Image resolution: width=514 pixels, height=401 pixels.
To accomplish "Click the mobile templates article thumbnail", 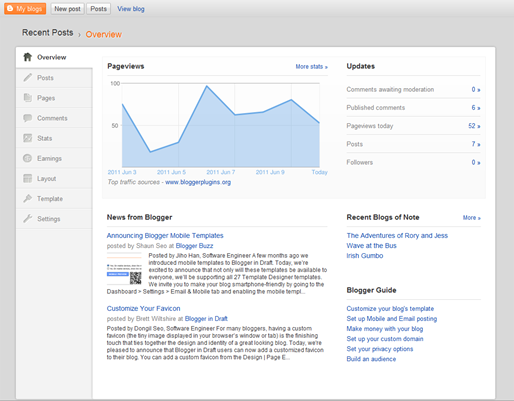I will coord(124,269).
